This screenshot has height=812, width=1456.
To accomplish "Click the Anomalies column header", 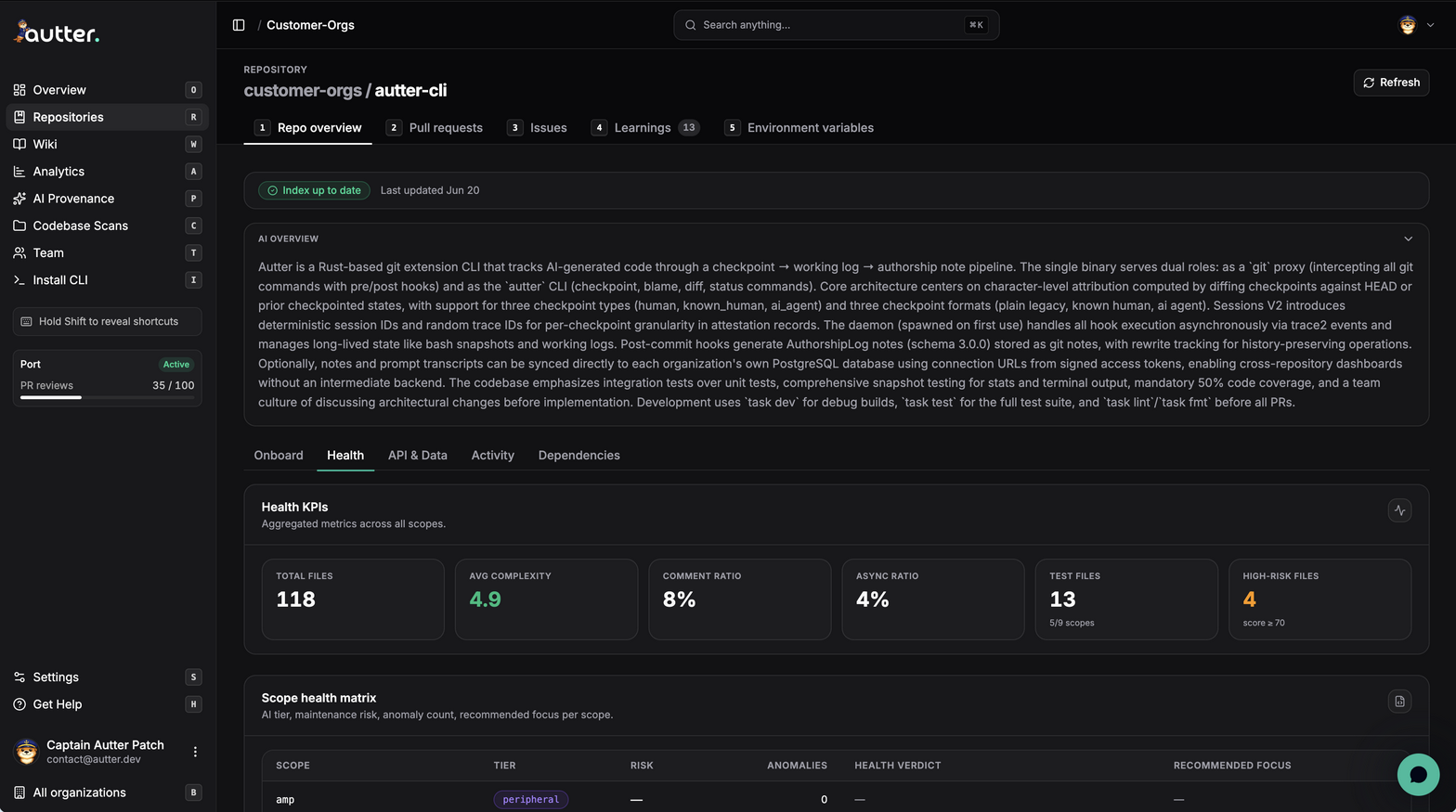I will (x=797, y=766).
